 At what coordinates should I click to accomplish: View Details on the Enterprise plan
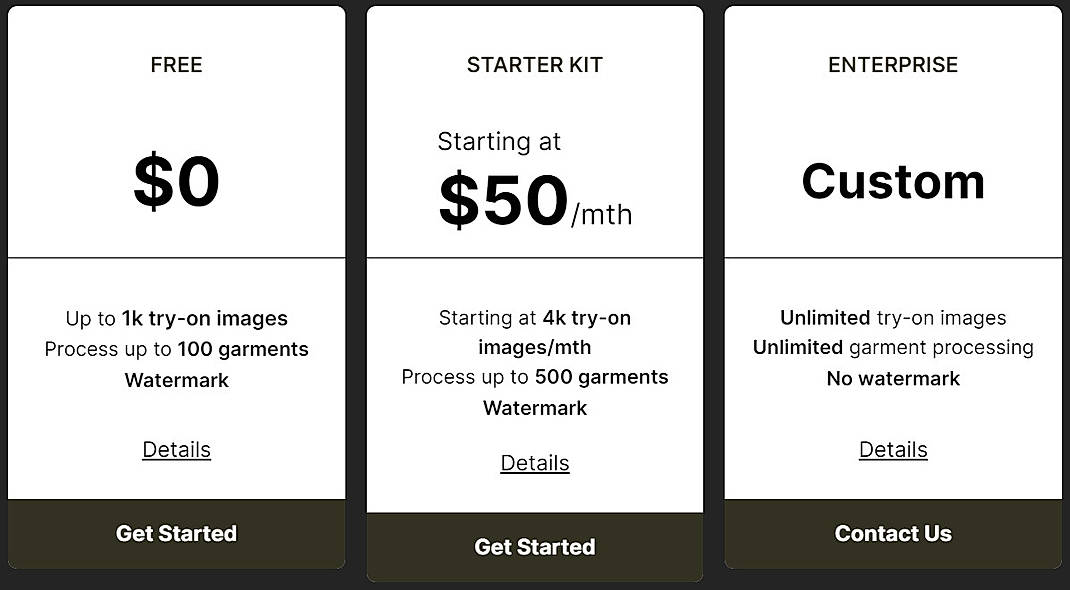pos(892,449)
